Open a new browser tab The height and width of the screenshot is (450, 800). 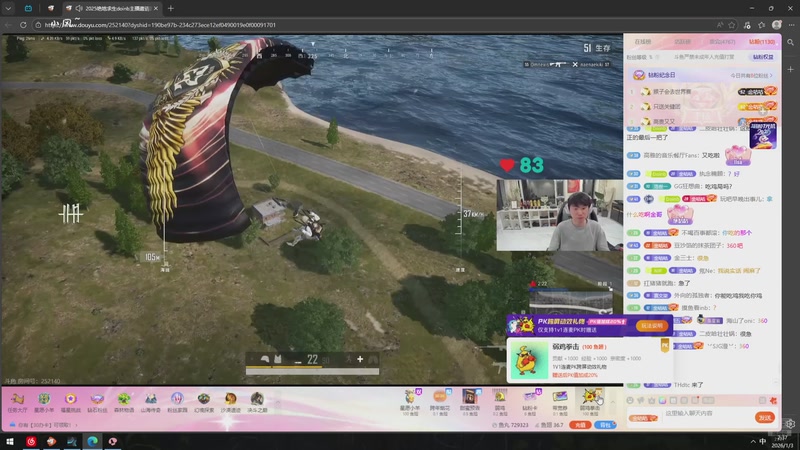(171, 8)
